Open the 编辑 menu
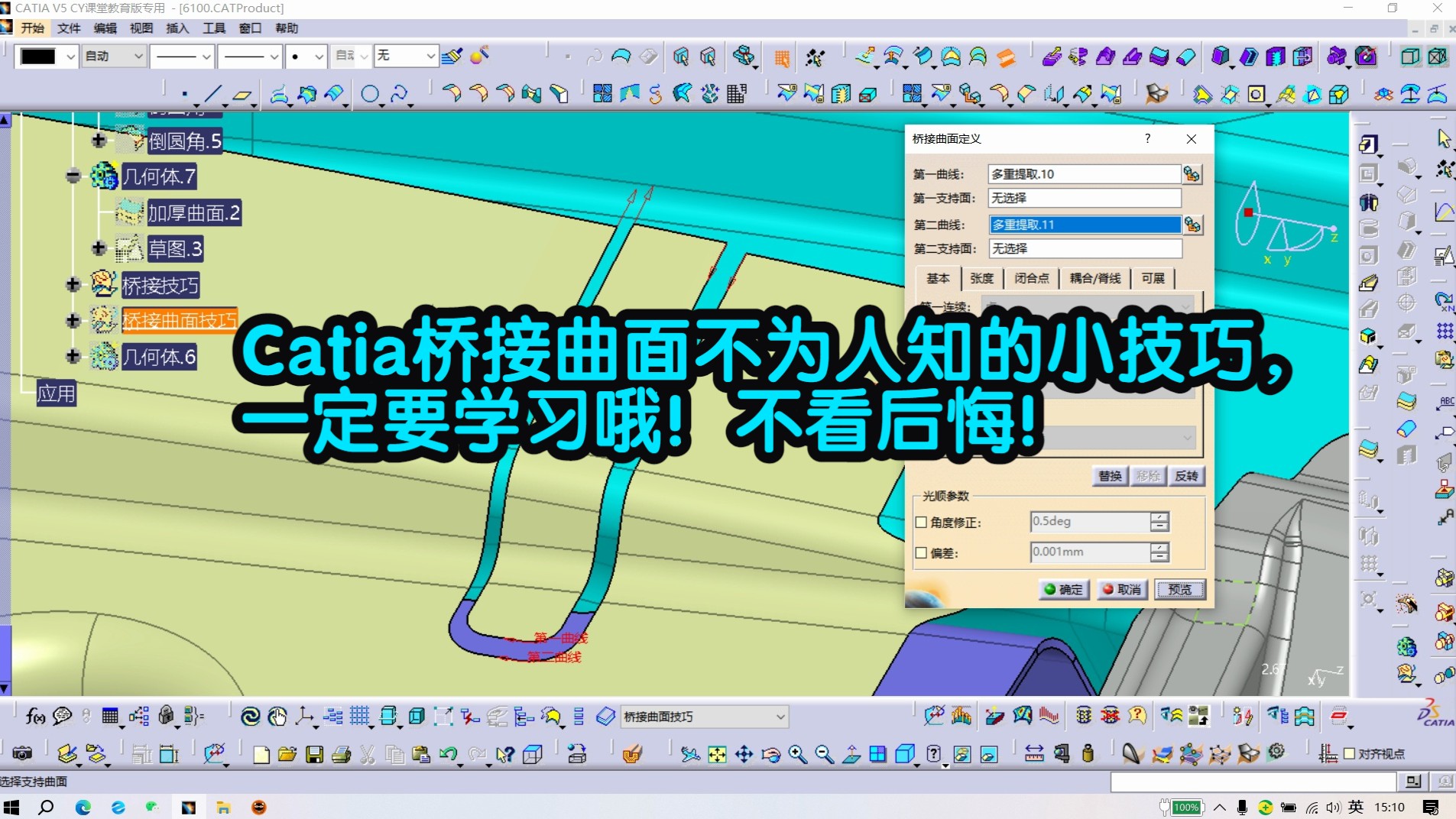 pyautogui.click(x=105, y=28)
